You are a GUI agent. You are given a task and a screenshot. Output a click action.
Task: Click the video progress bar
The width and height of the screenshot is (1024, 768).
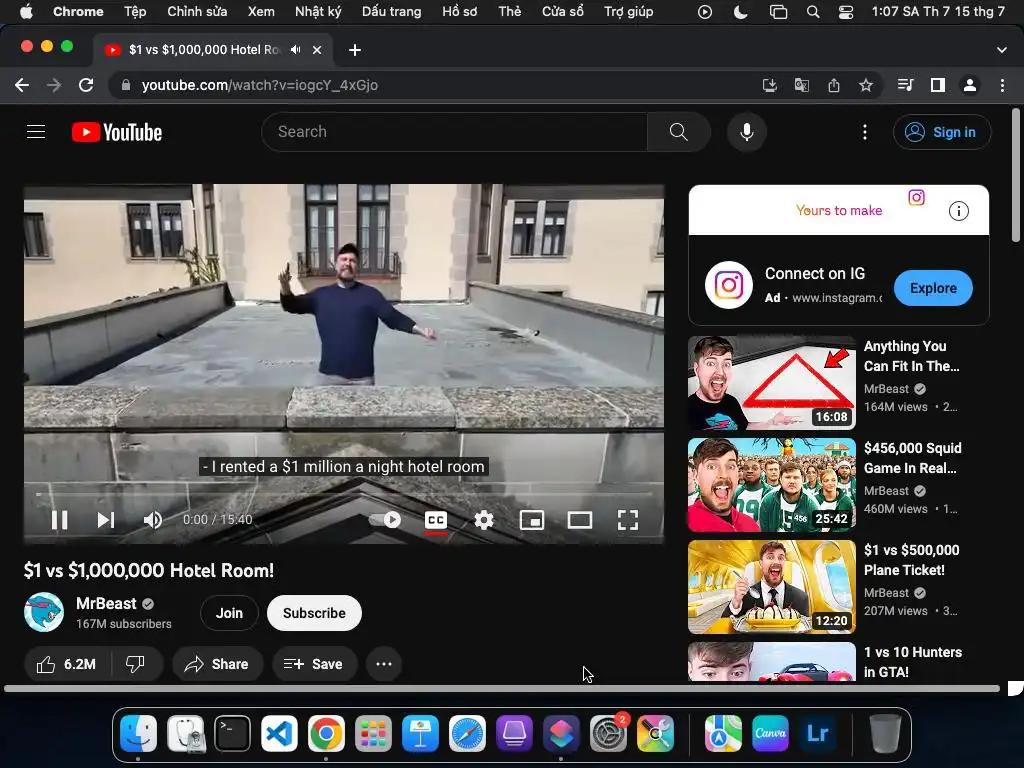pyautogui.click(x=344, y=494)
